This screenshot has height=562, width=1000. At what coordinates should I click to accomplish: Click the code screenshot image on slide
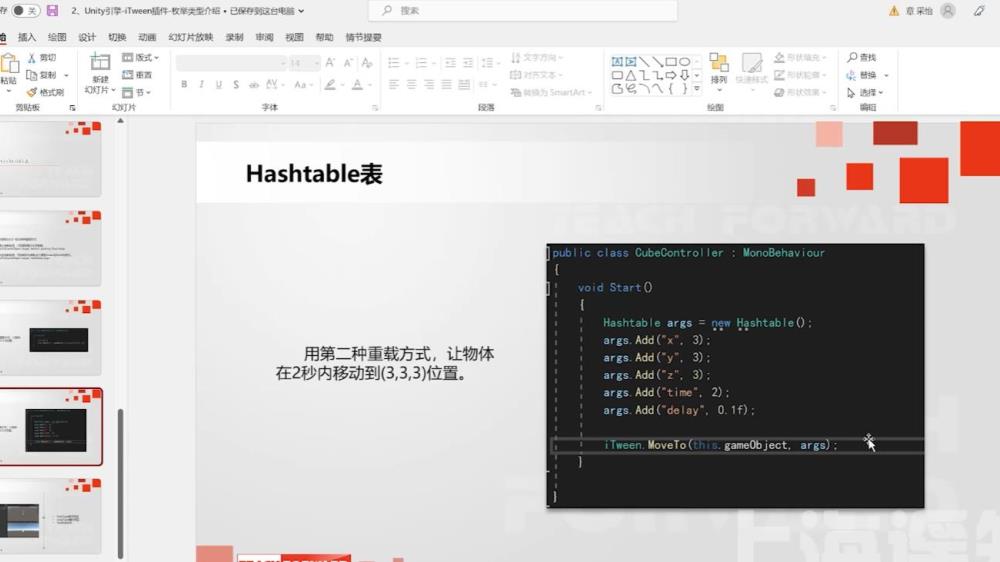[x=735, y=376]
